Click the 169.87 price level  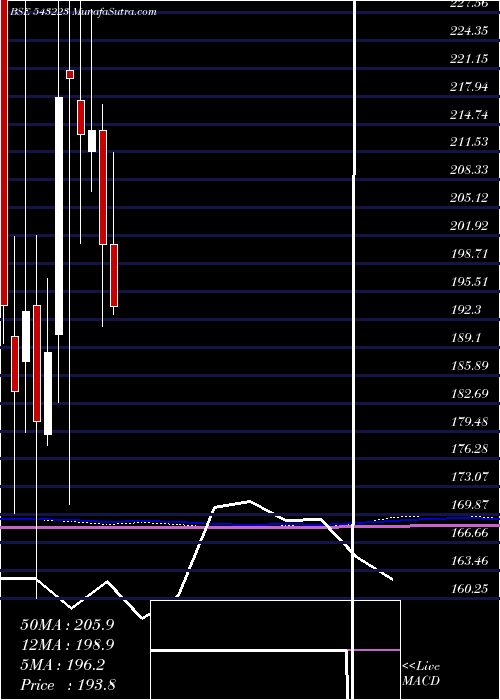[469, 505]
